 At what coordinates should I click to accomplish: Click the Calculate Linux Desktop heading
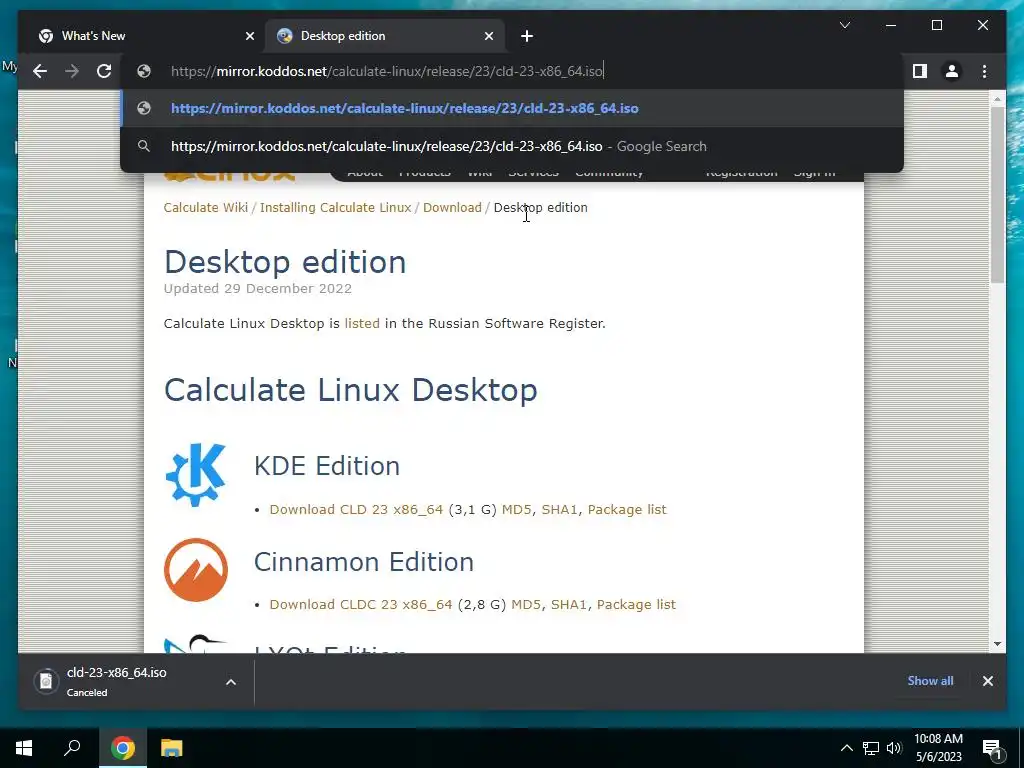coord(351,390)
